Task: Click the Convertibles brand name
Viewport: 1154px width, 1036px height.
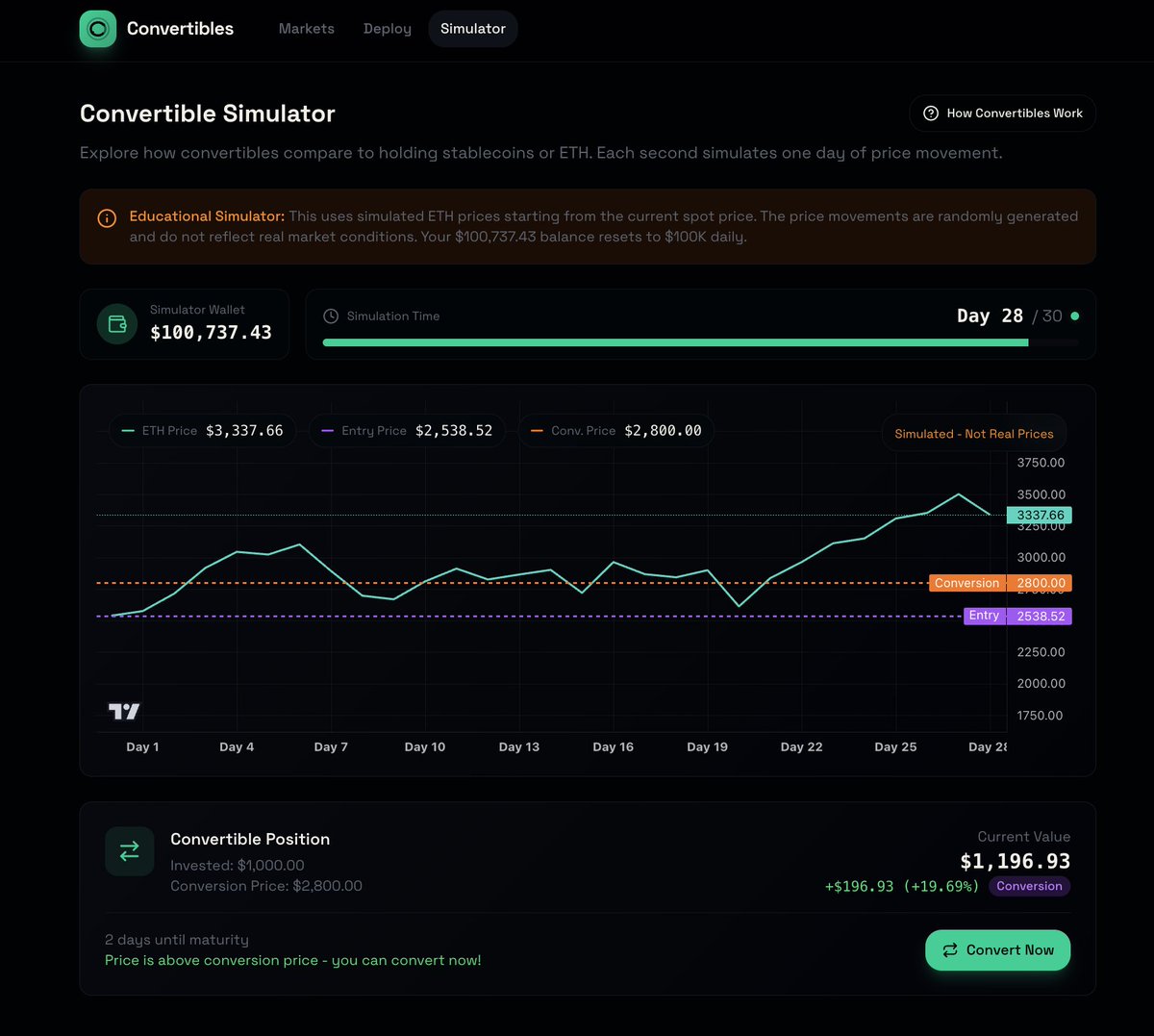Action: click(180, 29)
